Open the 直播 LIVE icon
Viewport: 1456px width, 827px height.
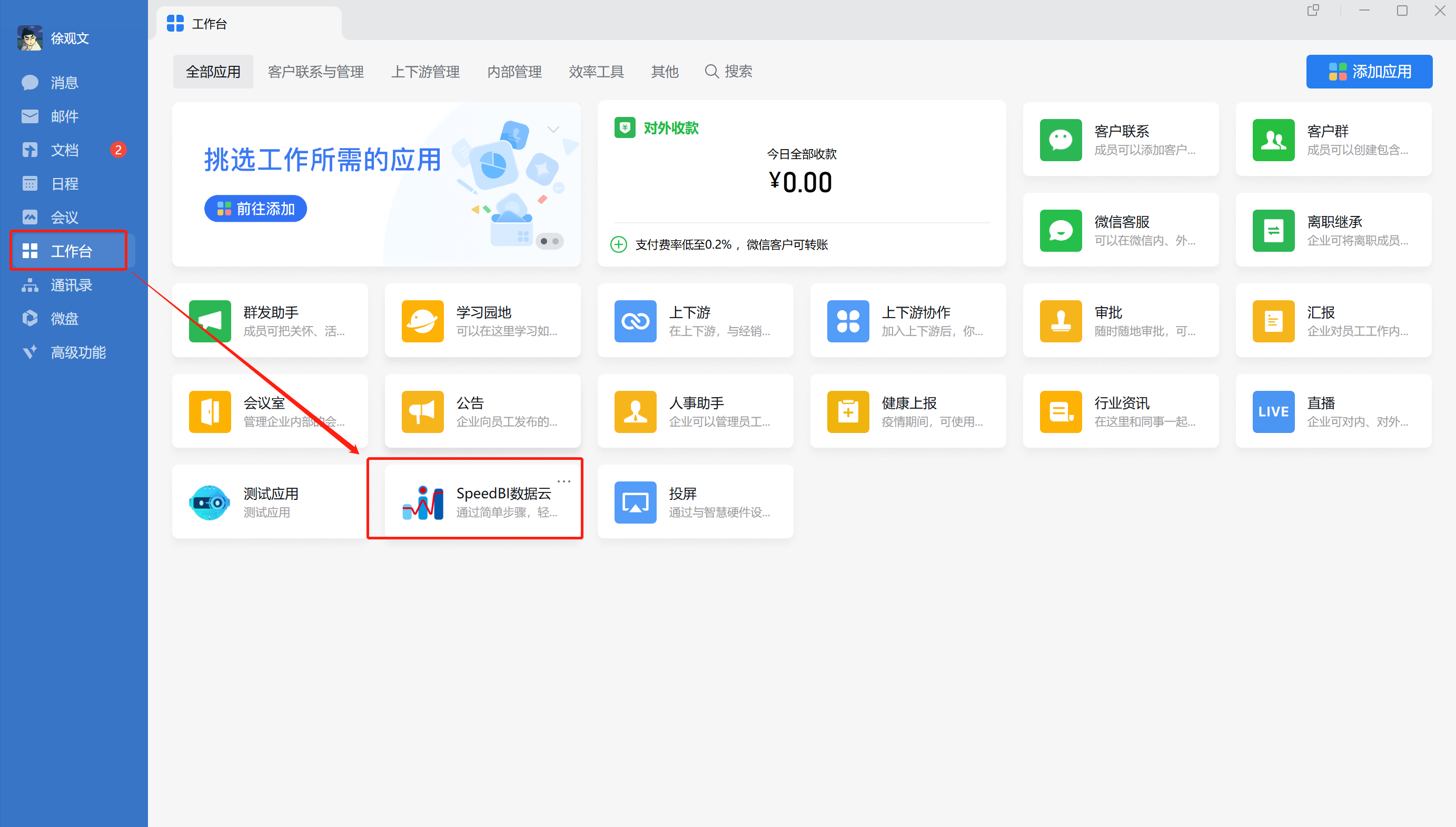(x=1273, y=412)
